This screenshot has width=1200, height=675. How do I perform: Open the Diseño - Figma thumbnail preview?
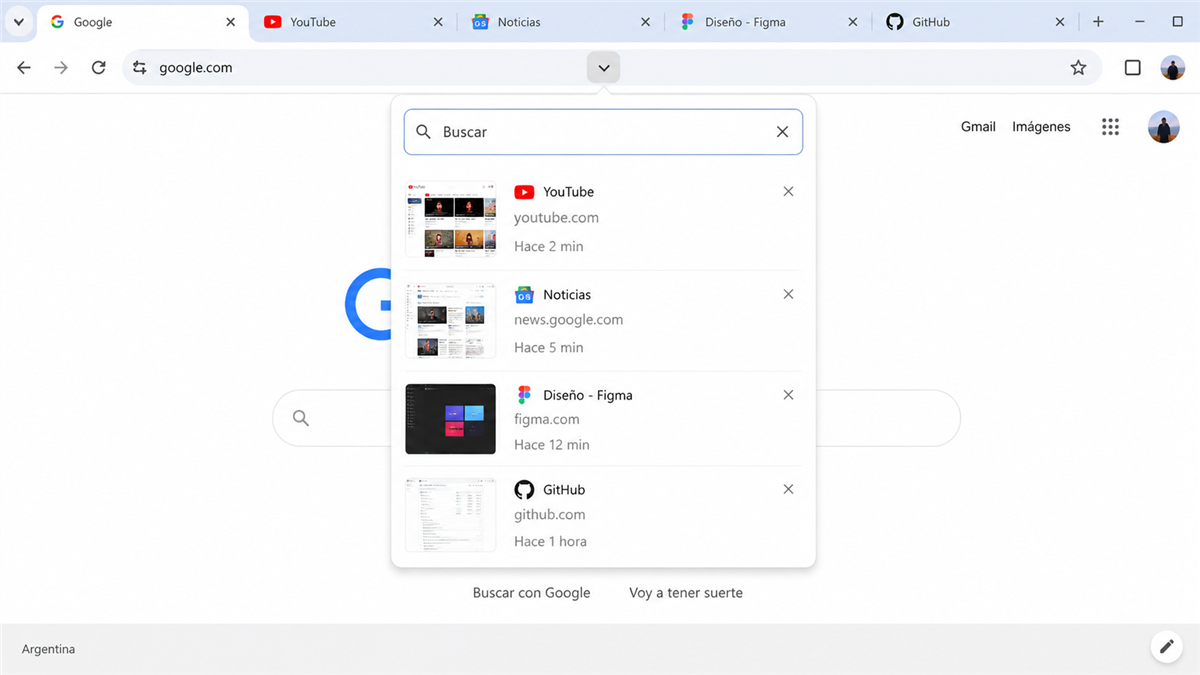(451, 419)
